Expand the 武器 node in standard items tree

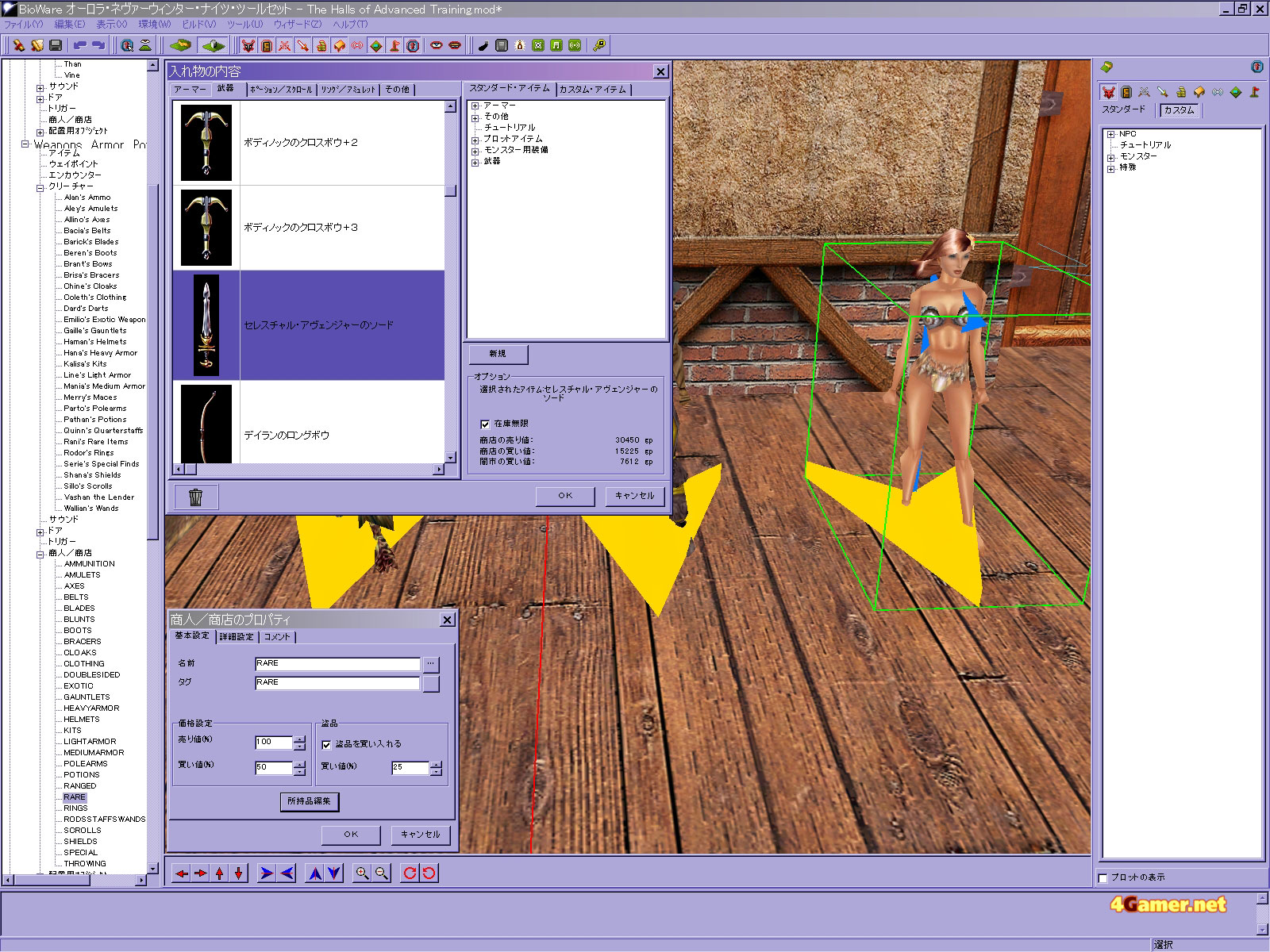(x=475, y=162)
